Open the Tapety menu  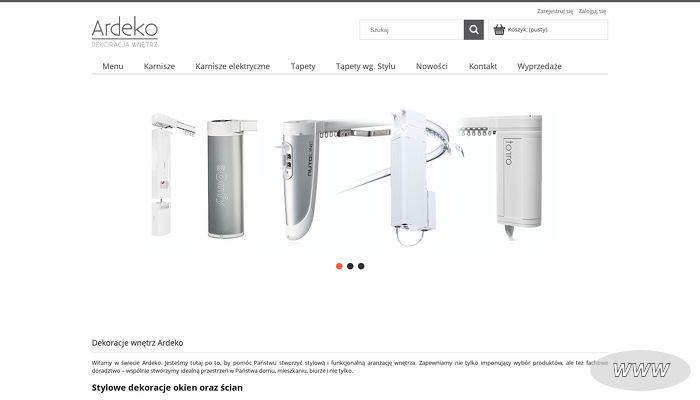pos(303,66)
